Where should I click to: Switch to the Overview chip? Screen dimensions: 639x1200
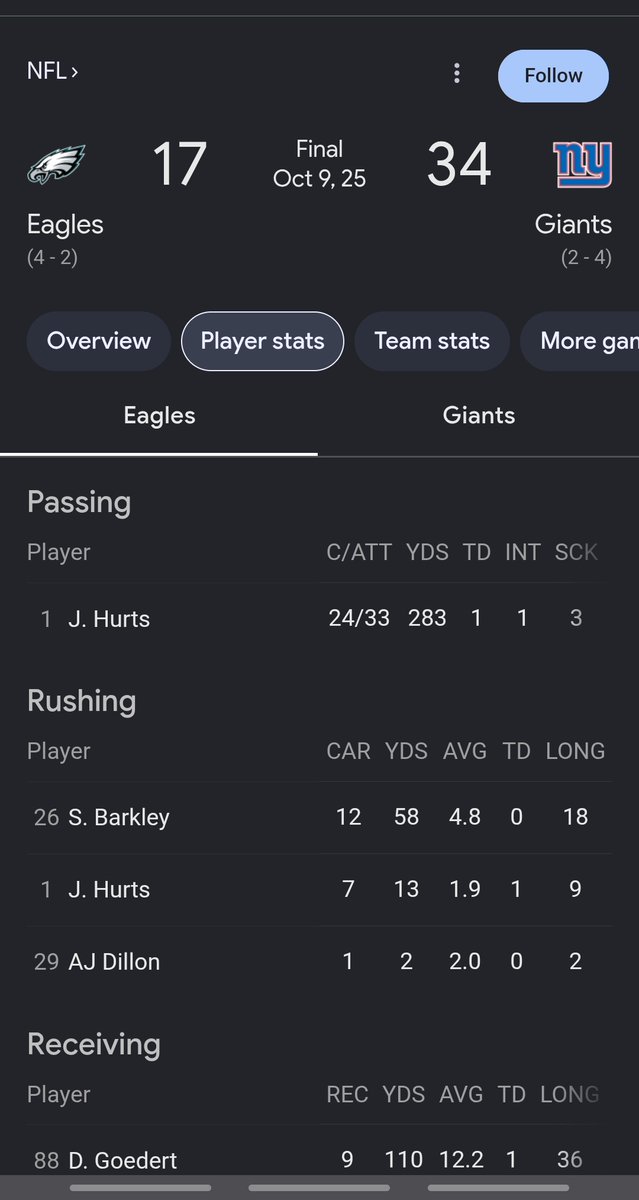click(99, 341)
